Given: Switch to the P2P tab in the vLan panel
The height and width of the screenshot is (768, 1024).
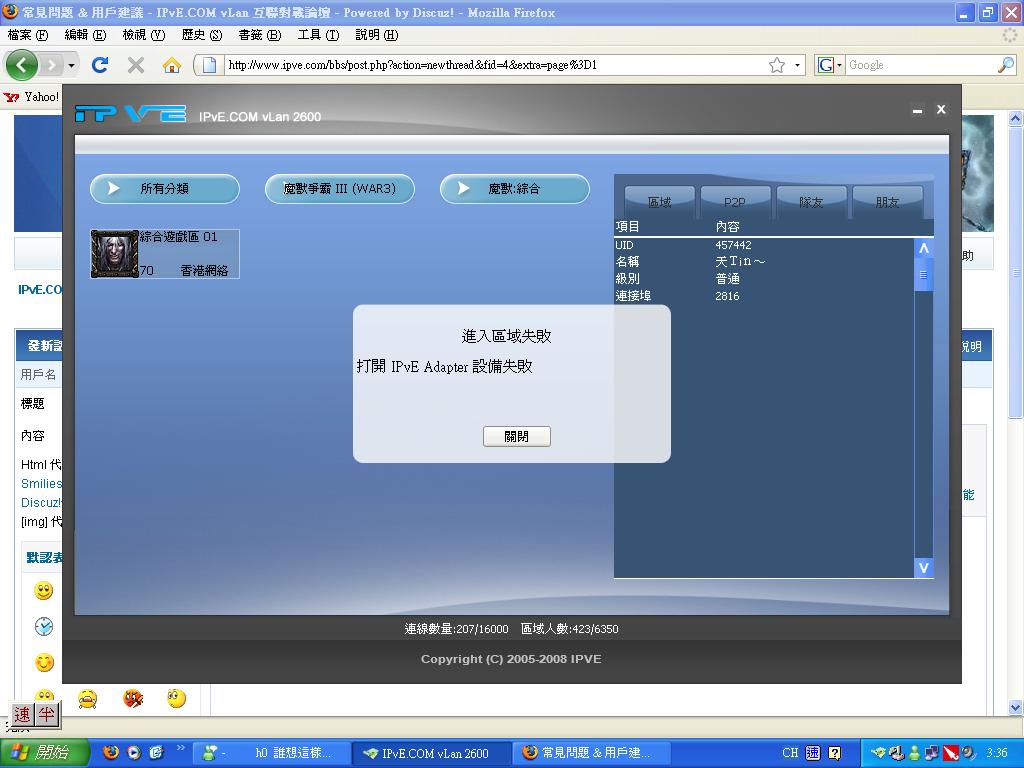Looking at the screenshot, I should [735, 200].
